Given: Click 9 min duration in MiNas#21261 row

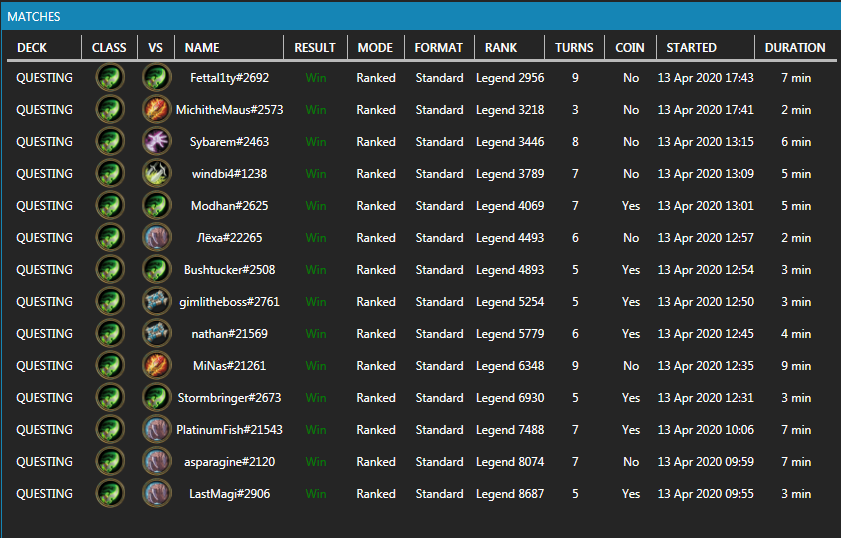Looking at the screenshot, I should pyautogui.click(x=796, y=366).
